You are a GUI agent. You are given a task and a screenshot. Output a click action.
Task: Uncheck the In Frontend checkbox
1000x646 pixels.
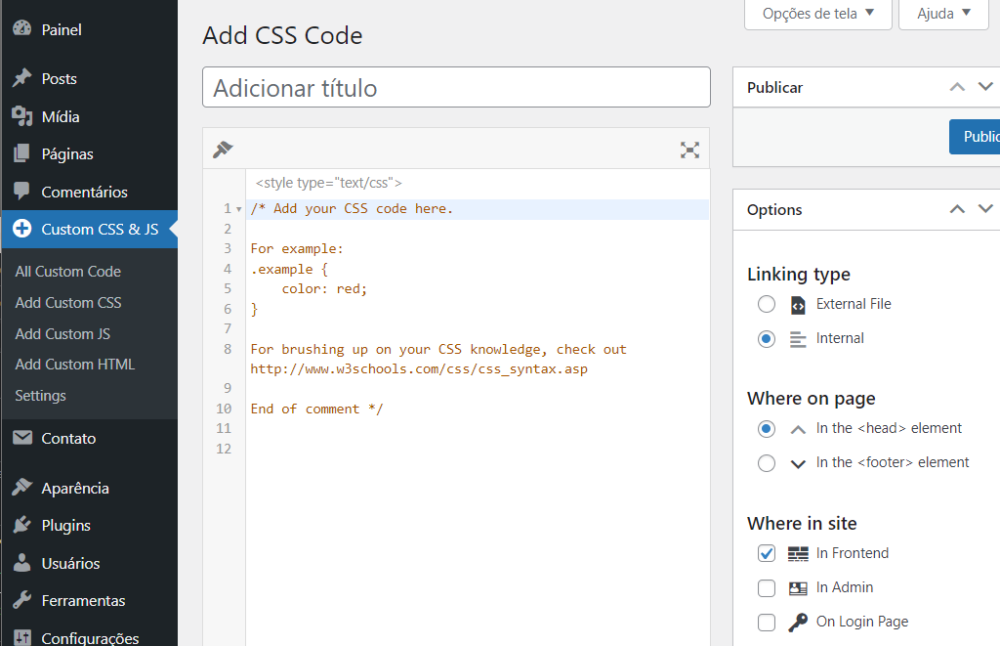coord(766,553)
